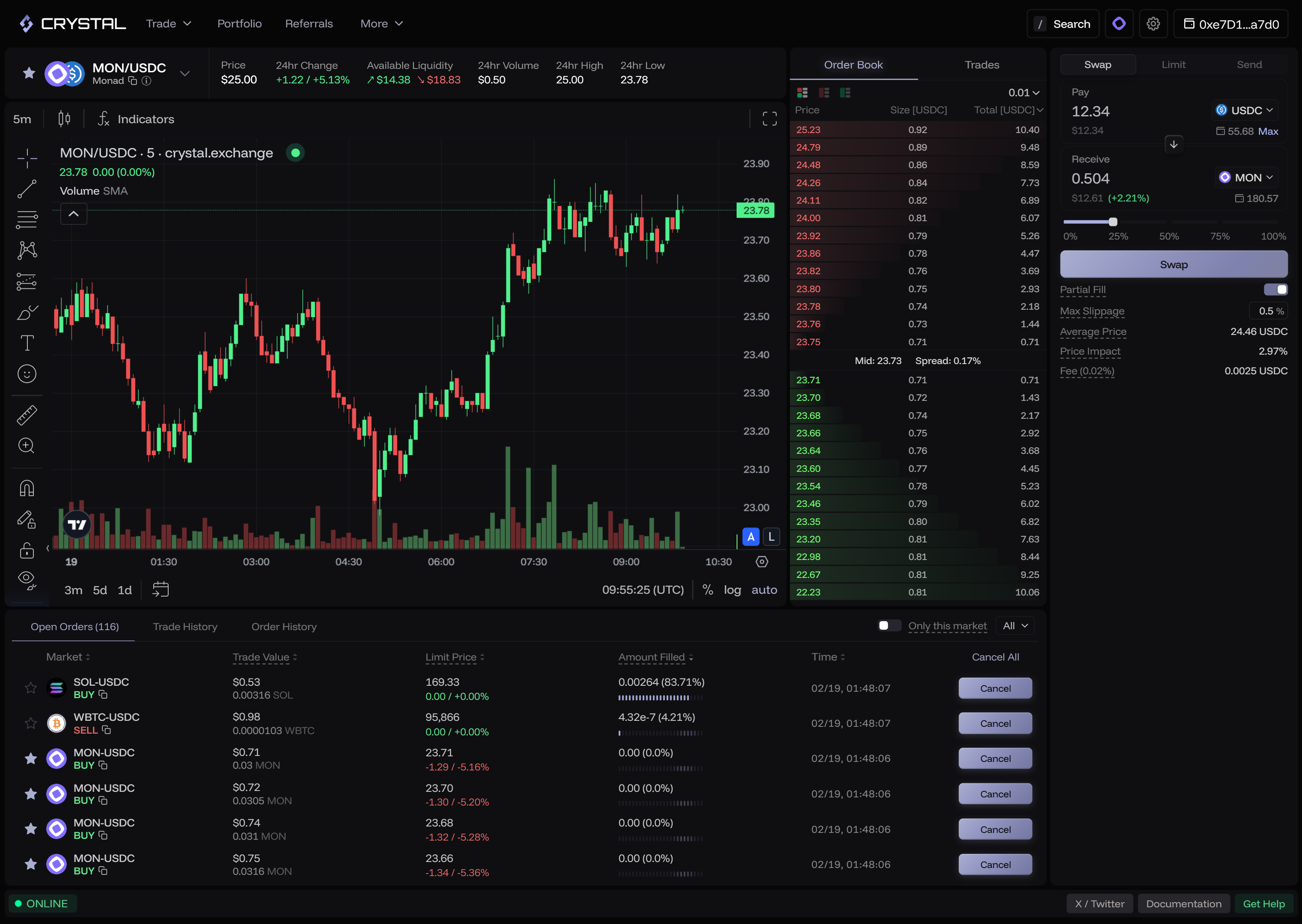Select the brush drawing tool

pos(27,312)
